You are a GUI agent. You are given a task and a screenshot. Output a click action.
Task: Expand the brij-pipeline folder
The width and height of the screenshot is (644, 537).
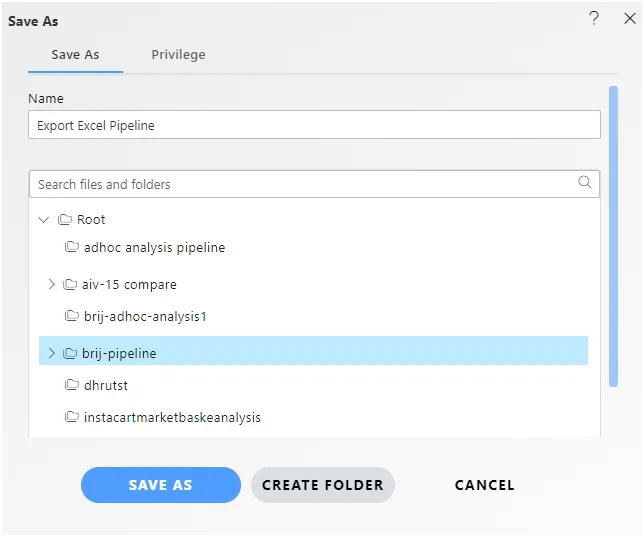click(x=51, y=353)
